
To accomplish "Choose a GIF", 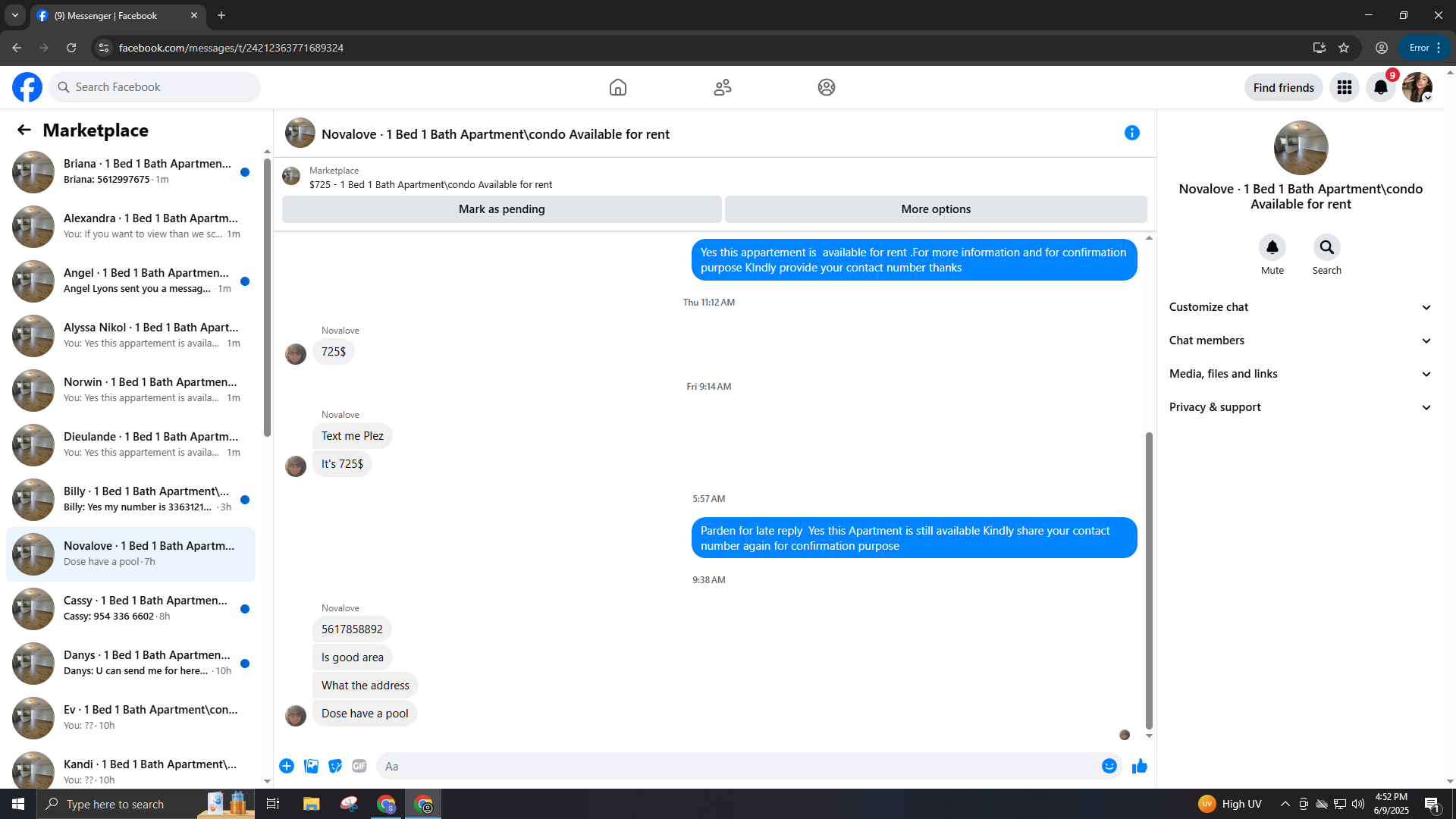I will click(359, 766).
